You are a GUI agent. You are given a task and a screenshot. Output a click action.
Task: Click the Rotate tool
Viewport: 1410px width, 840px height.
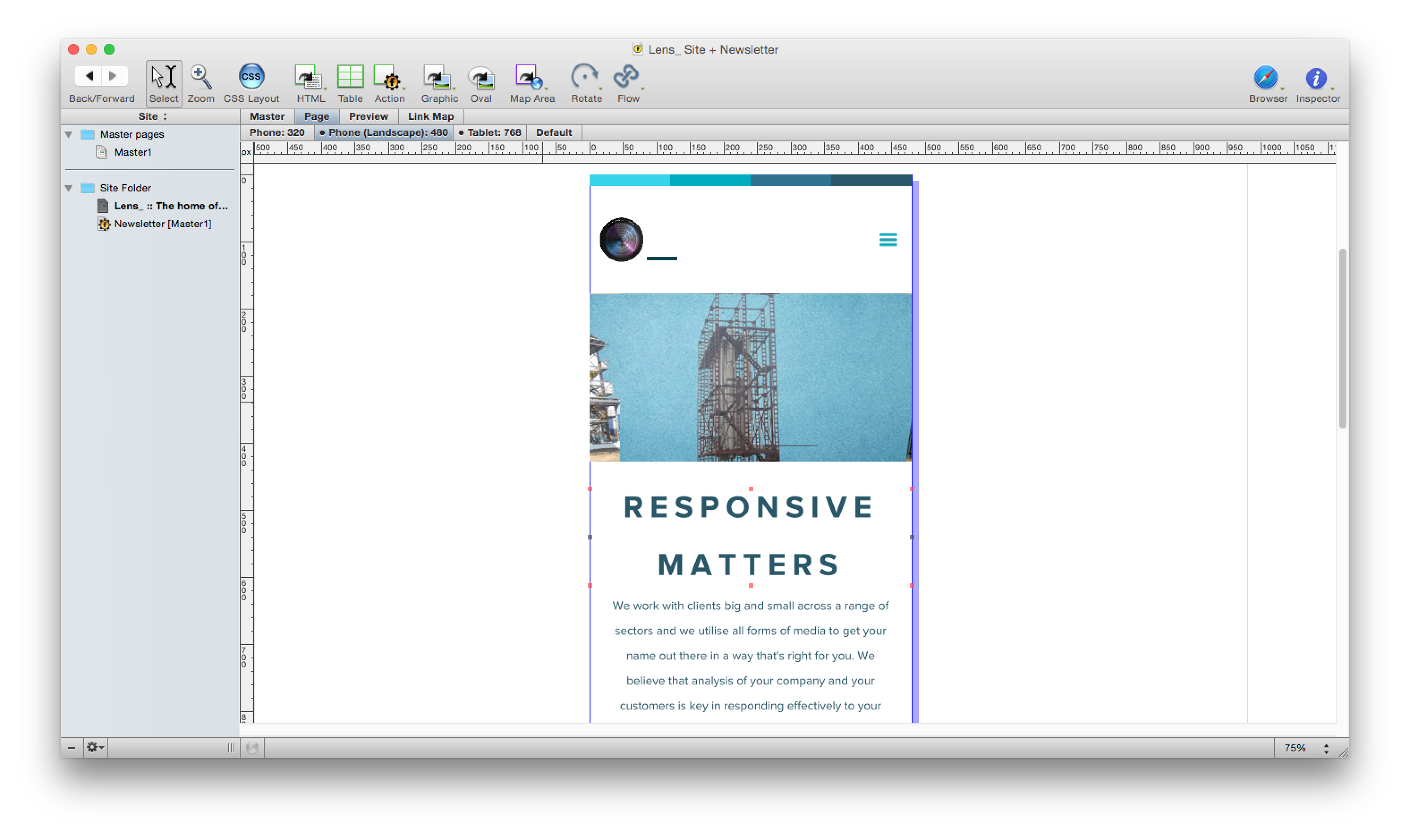pyautogui.click(x=585, y=77)
